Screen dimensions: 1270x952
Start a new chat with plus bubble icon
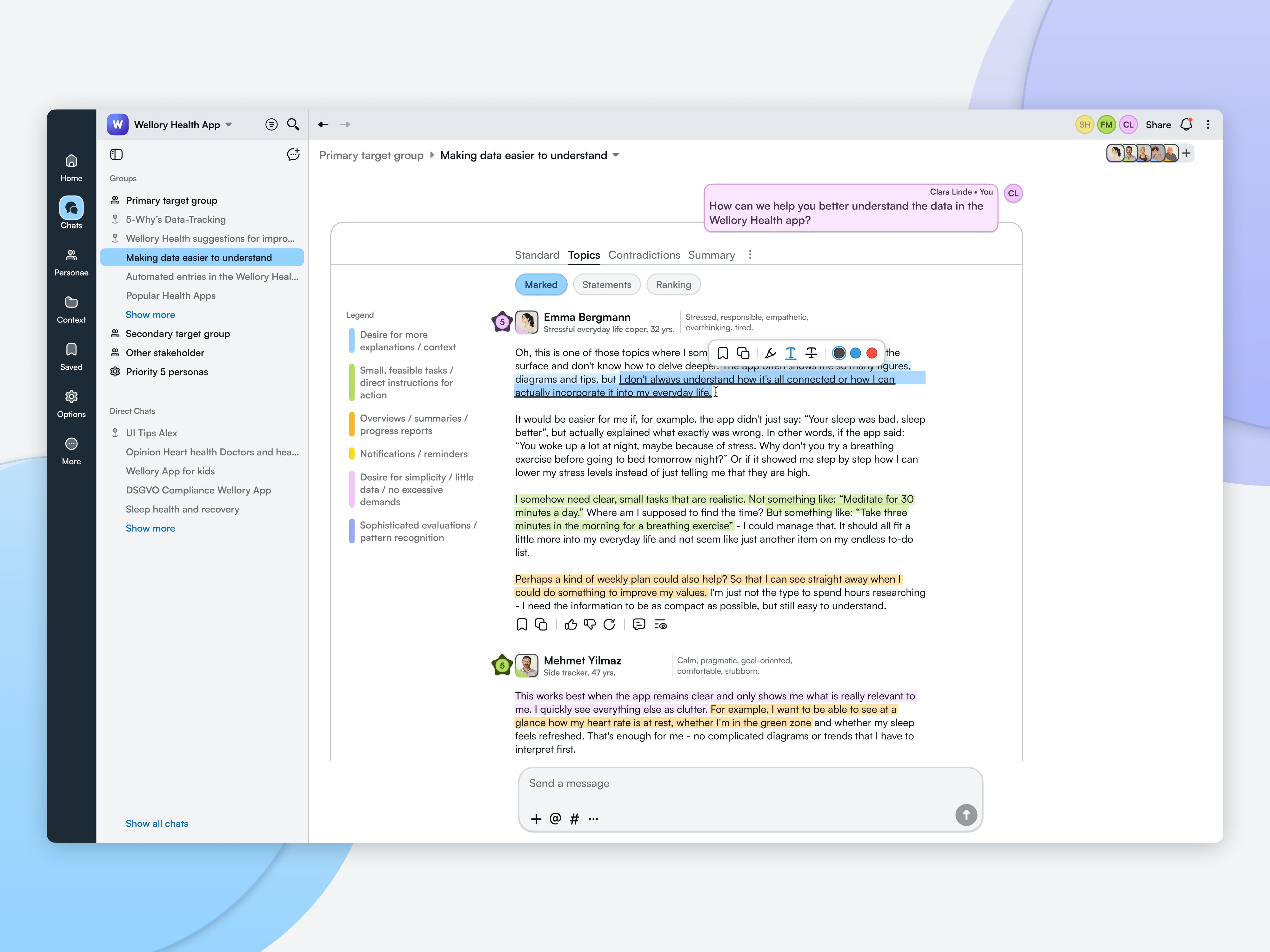coord(293,154)
